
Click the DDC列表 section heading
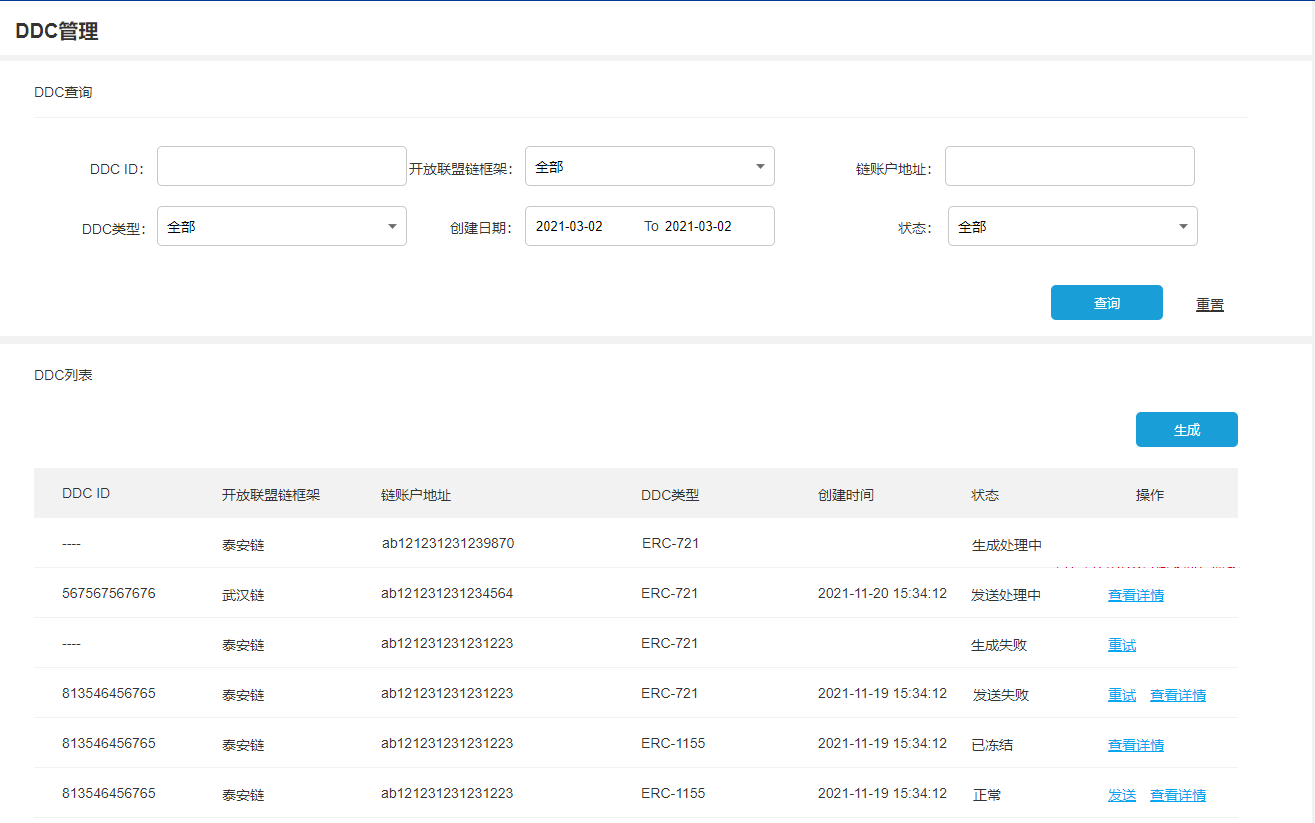[x=63, y=375]
